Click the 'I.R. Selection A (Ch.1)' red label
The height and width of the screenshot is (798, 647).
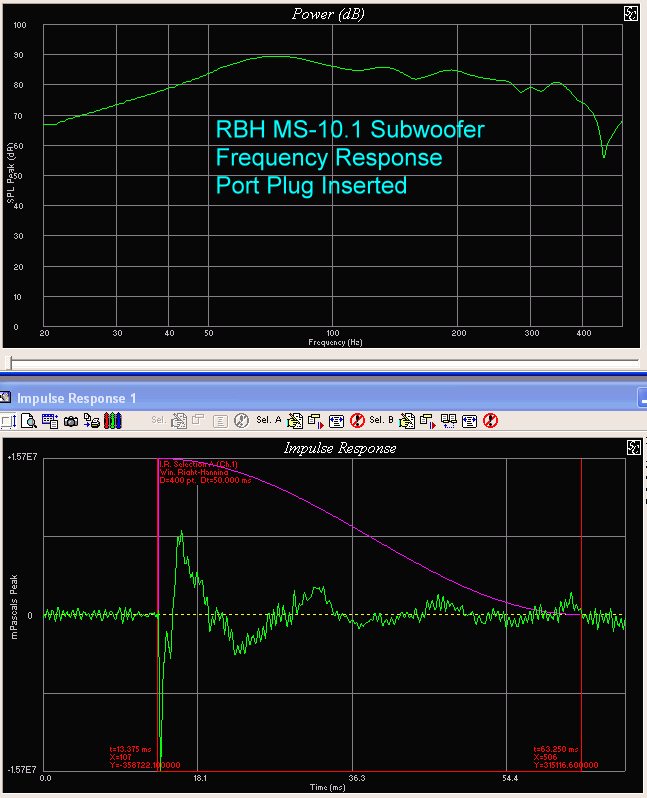198,464
